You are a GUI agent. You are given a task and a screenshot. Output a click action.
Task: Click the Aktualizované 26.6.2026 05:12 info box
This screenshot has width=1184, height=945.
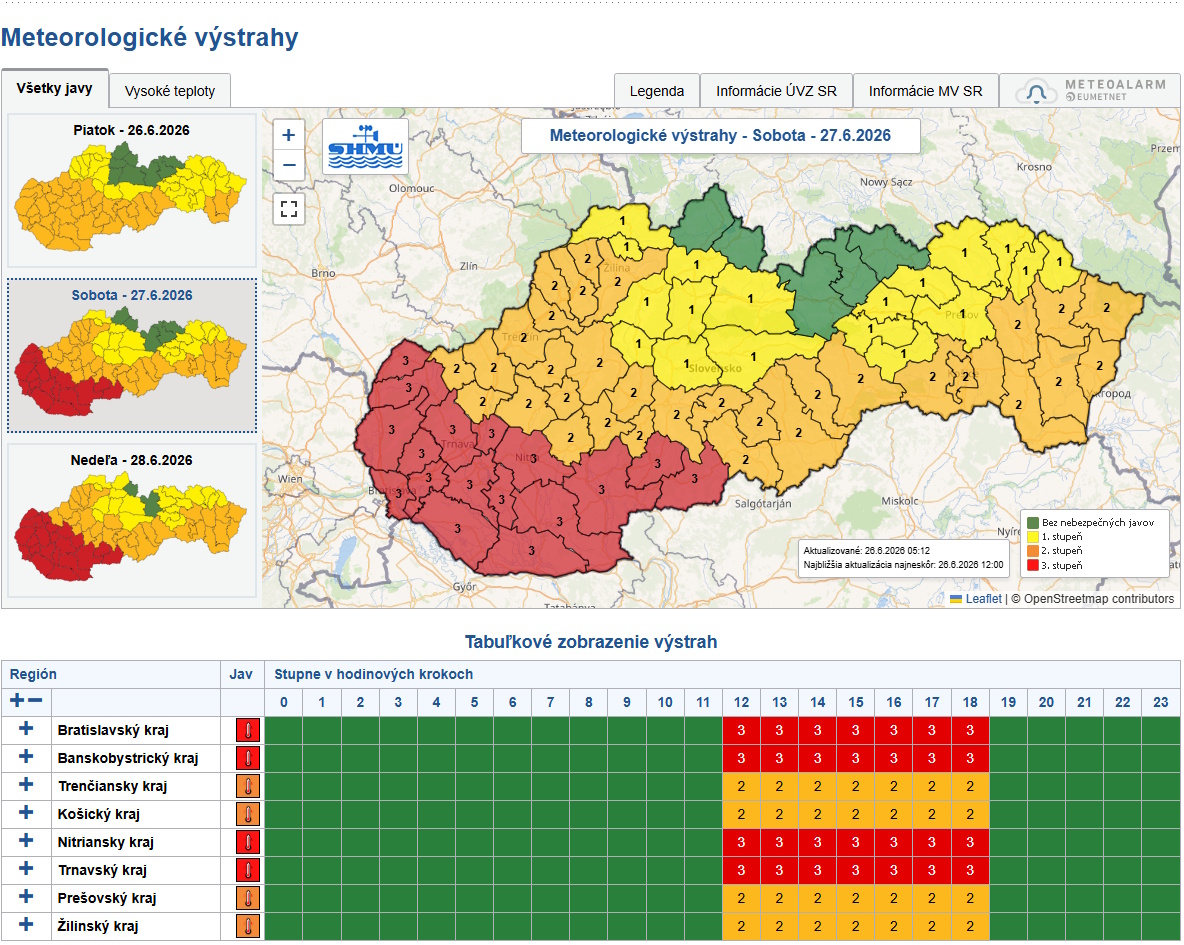click(904, 558)
